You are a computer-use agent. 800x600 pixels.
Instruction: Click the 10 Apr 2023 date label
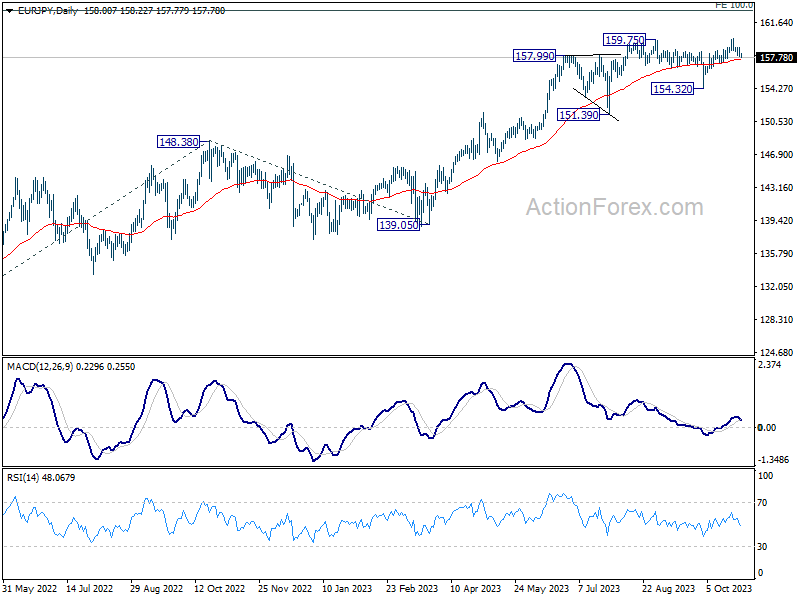tap(476, 589)
